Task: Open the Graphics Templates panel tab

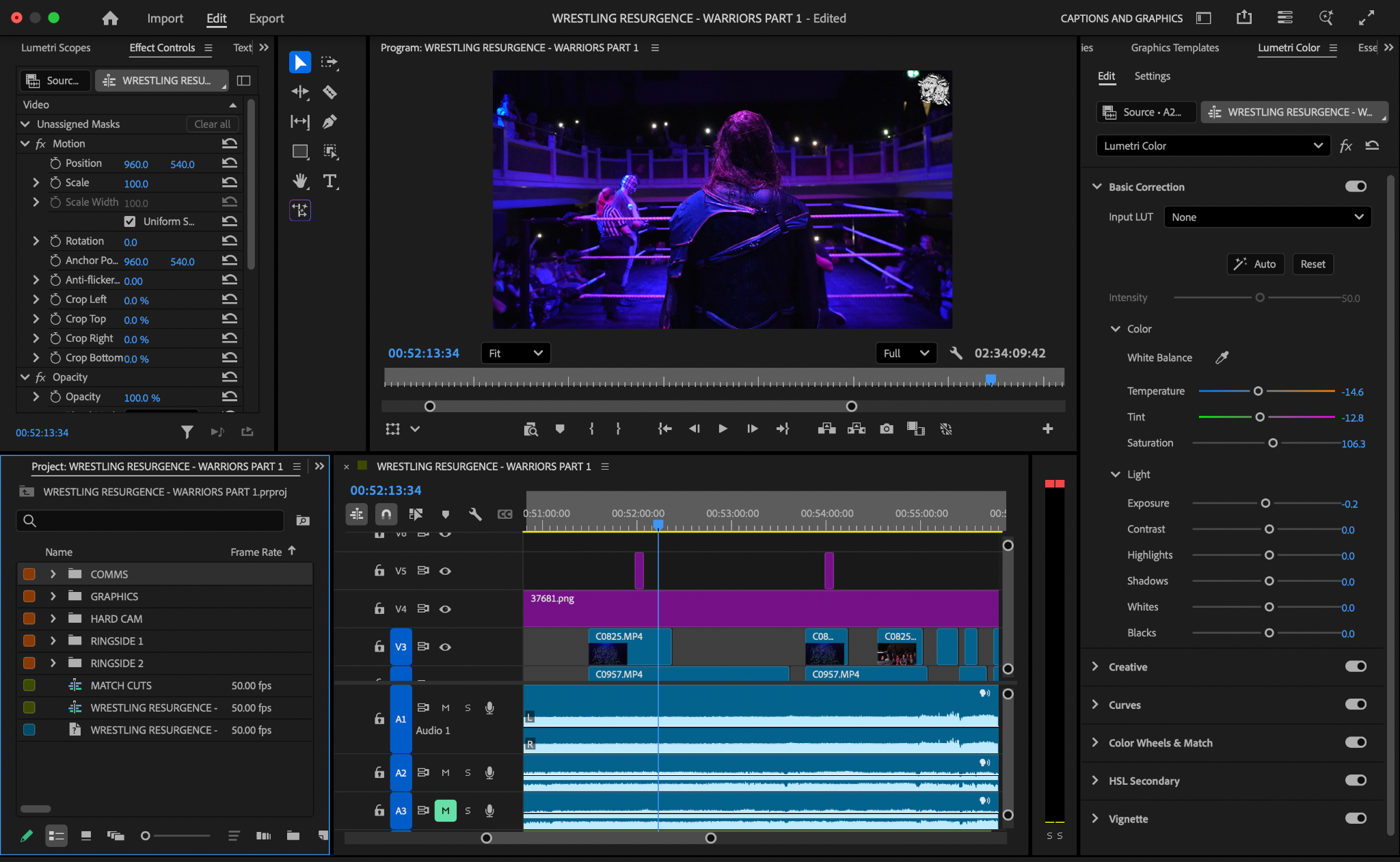Action: 1175,48
